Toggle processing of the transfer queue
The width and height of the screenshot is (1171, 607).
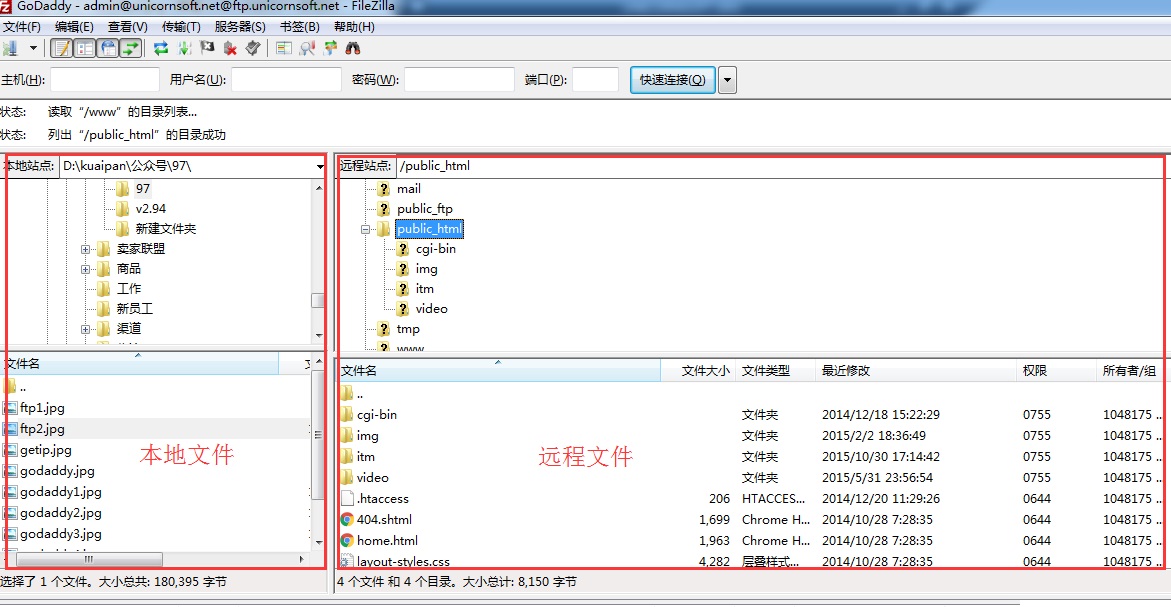184,48
